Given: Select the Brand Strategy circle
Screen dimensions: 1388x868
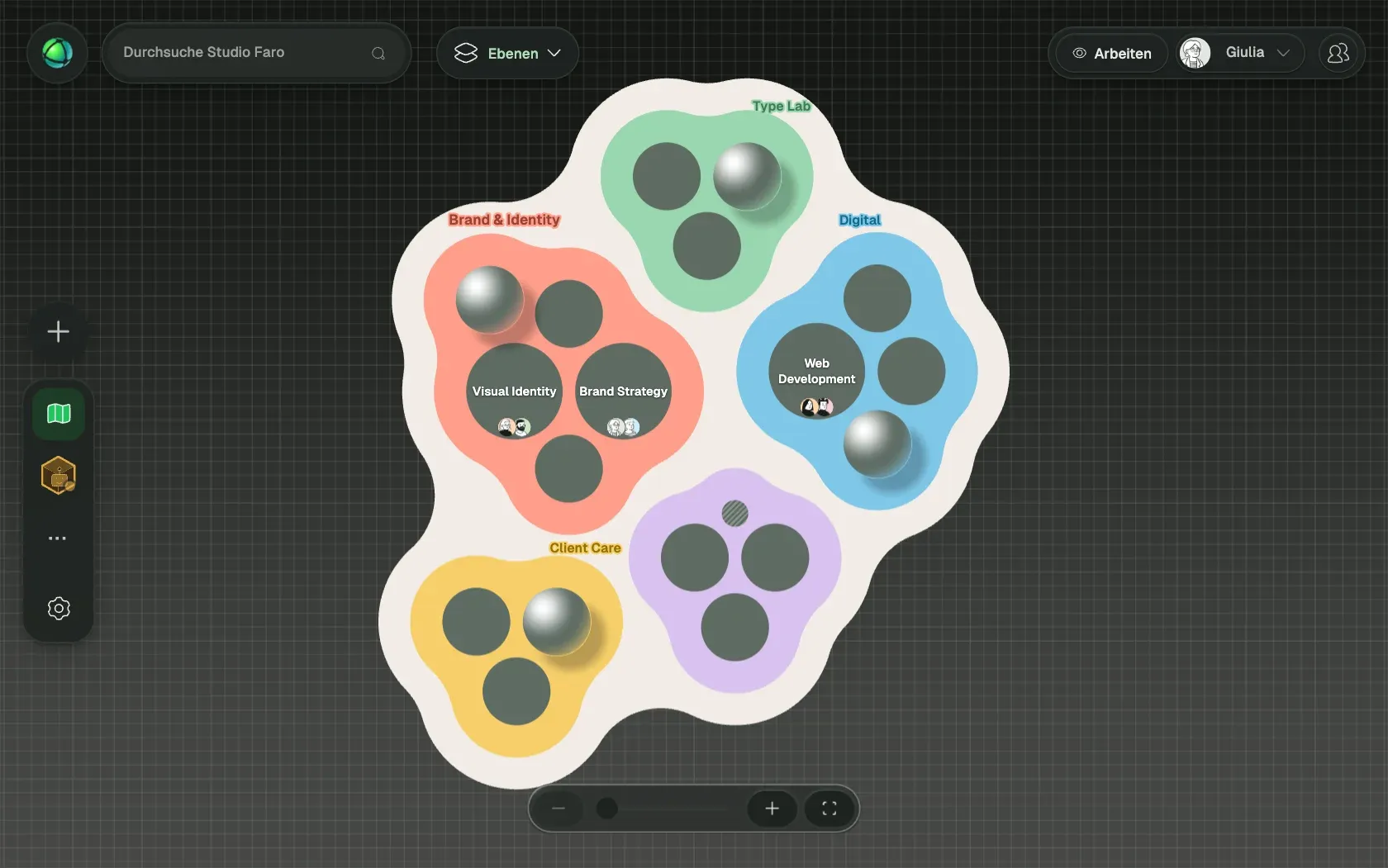Looking at the screenshot, I should 624,391.
